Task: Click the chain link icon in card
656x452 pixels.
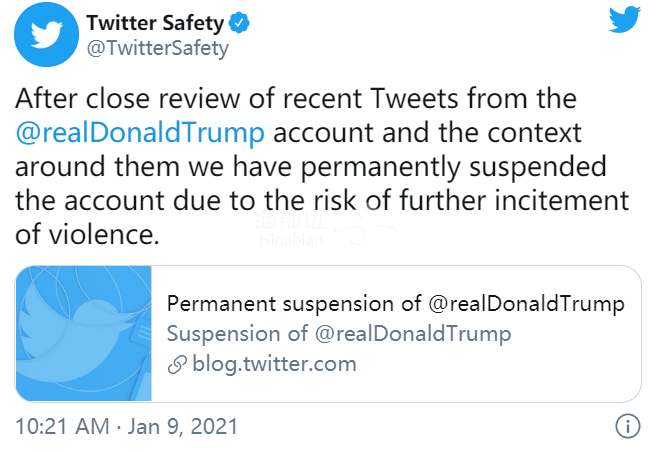Action: coord(177,365)
